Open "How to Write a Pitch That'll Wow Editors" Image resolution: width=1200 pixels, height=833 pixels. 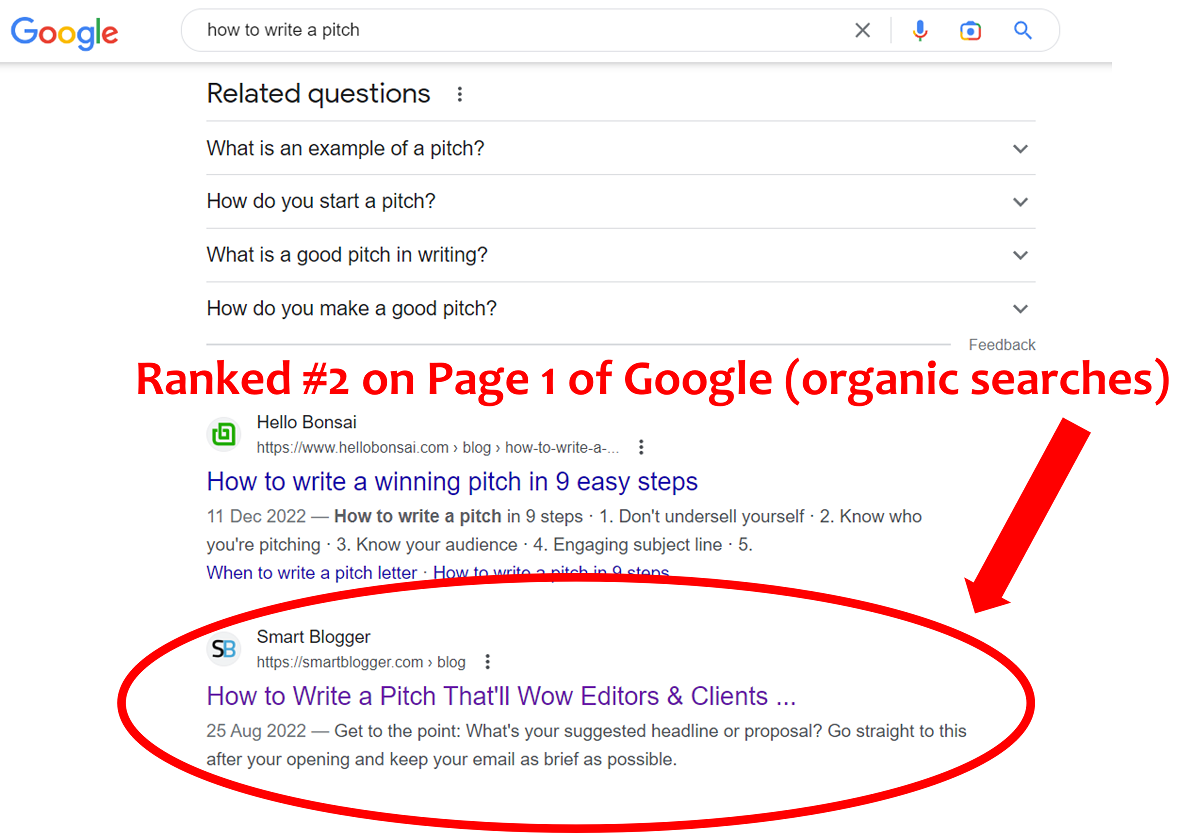[501, 696]
